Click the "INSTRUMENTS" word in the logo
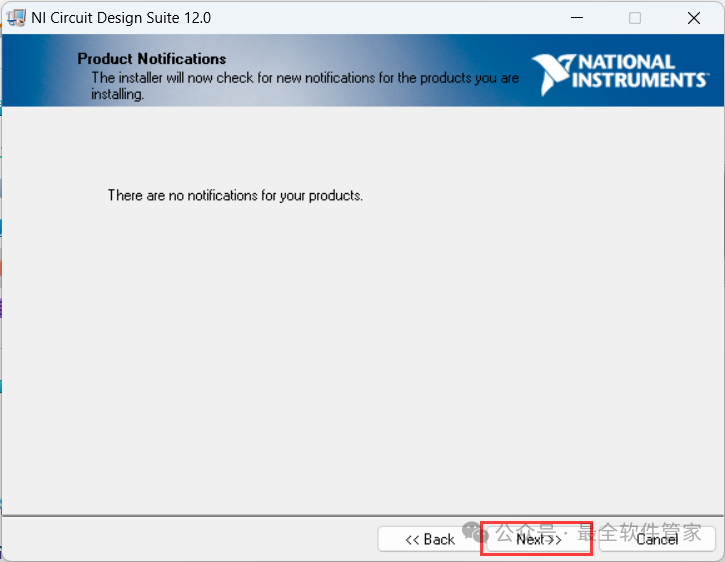 pos(639,80)
